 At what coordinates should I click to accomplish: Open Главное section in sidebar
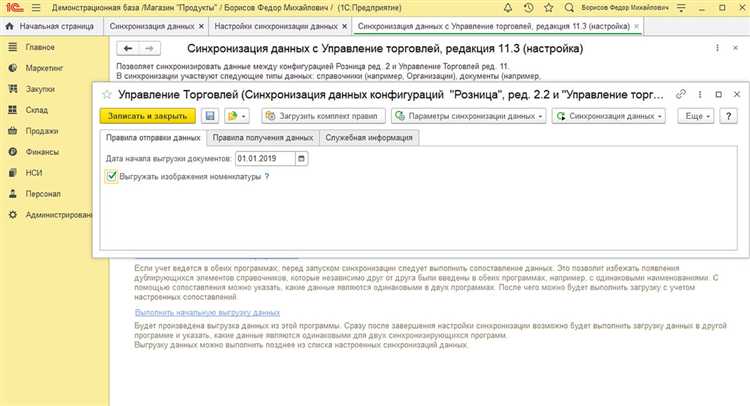(40, 47)
